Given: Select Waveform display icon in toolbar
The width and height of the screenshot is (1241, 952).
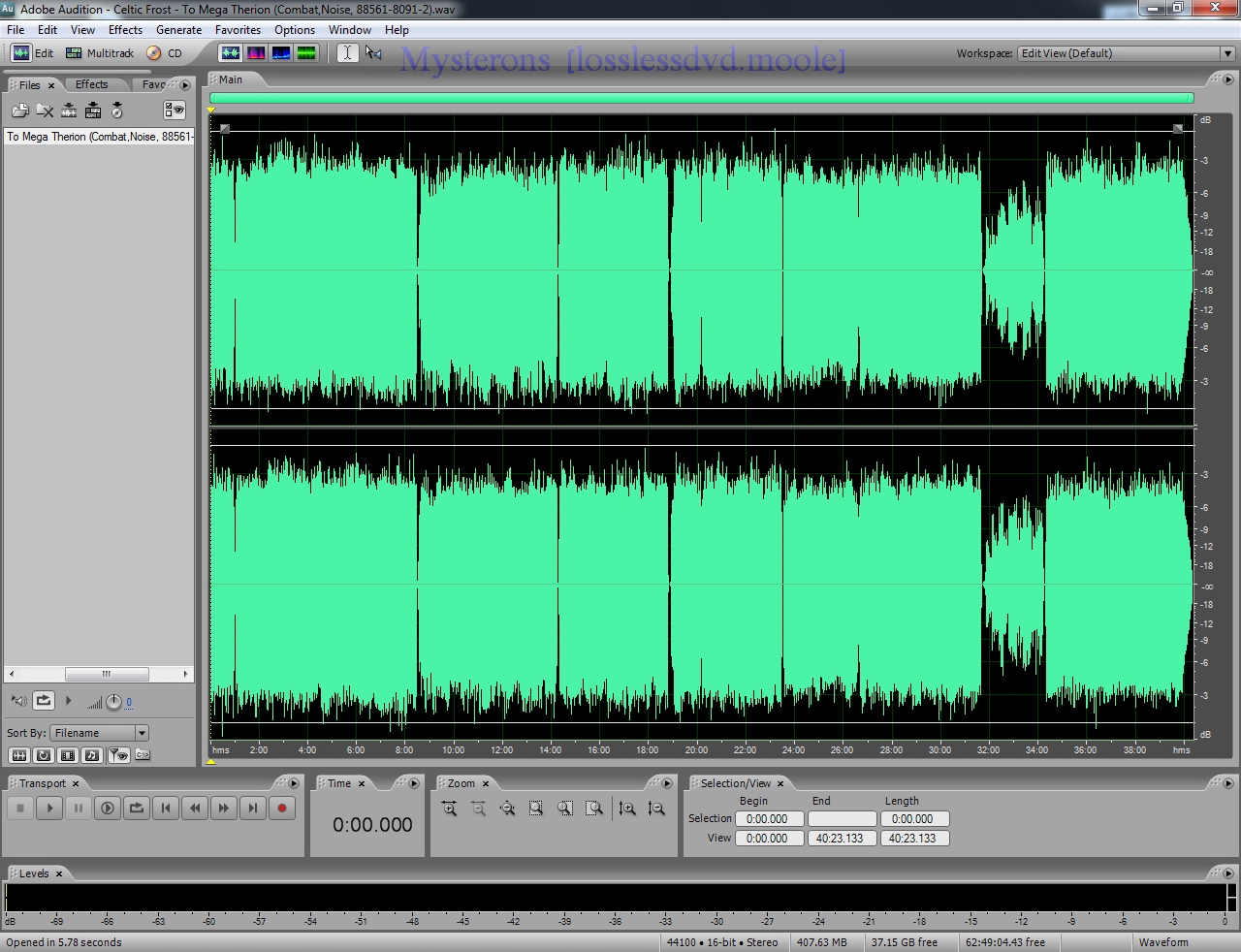Looking at the screenshot, I should [x=231, y=53].
